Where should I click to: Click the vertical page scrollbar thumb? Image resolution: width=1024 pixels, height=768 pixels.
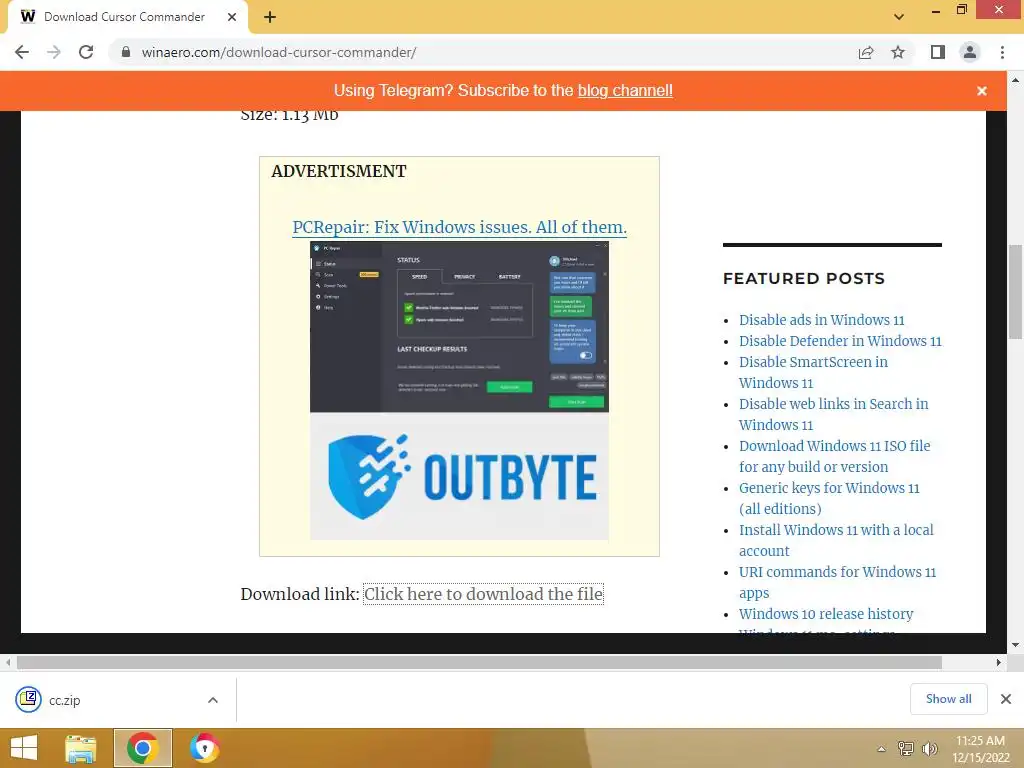(x=1015, y=291)
